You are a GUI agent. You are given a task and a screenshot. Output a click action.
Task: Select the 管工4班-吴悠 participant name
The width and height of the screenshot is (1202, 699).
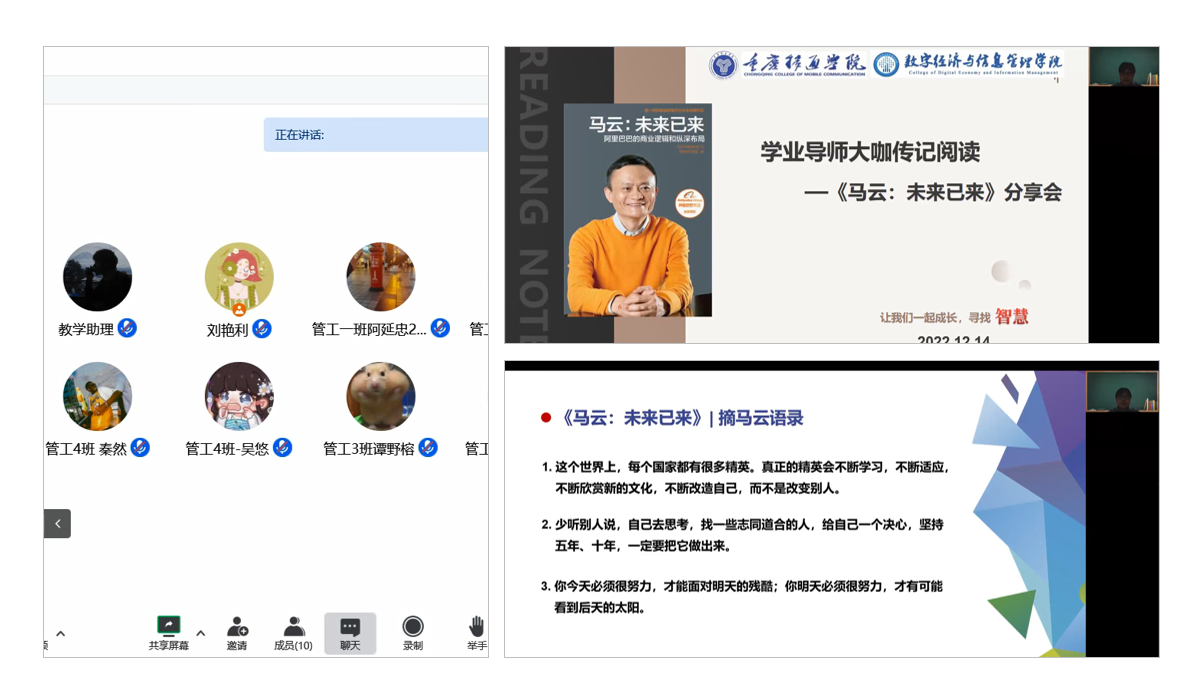point(227,449)
